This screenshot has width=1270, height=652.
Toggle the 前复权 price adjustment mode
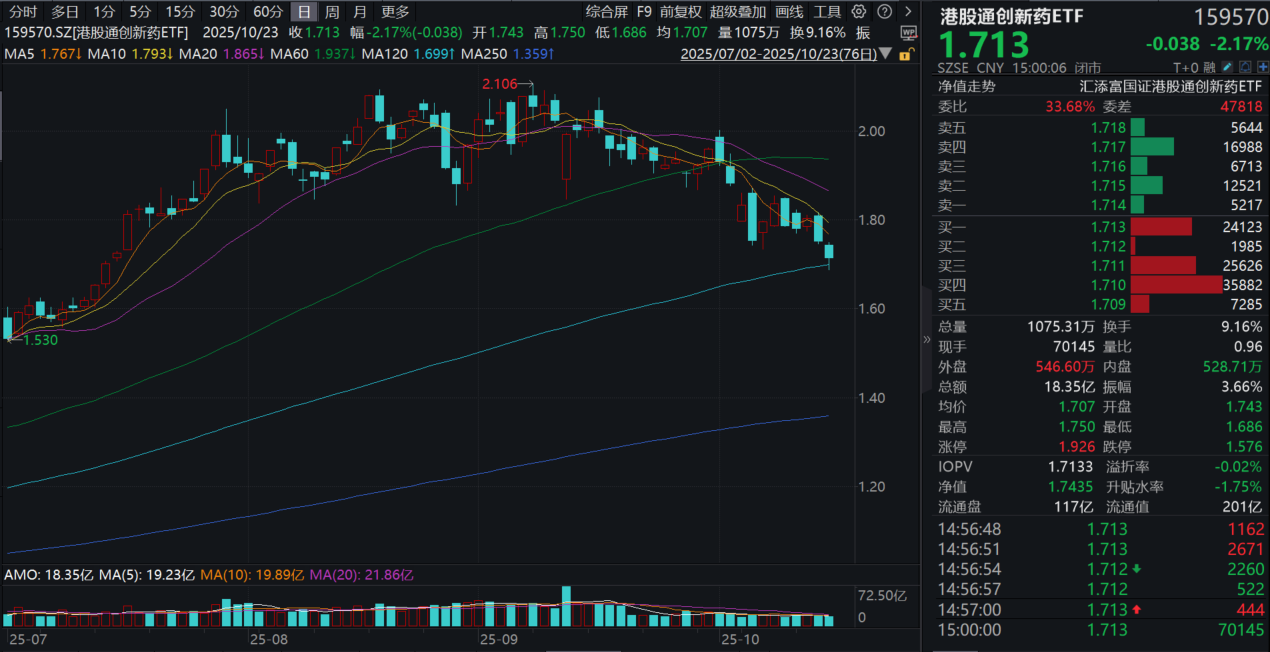coord(680,12)
